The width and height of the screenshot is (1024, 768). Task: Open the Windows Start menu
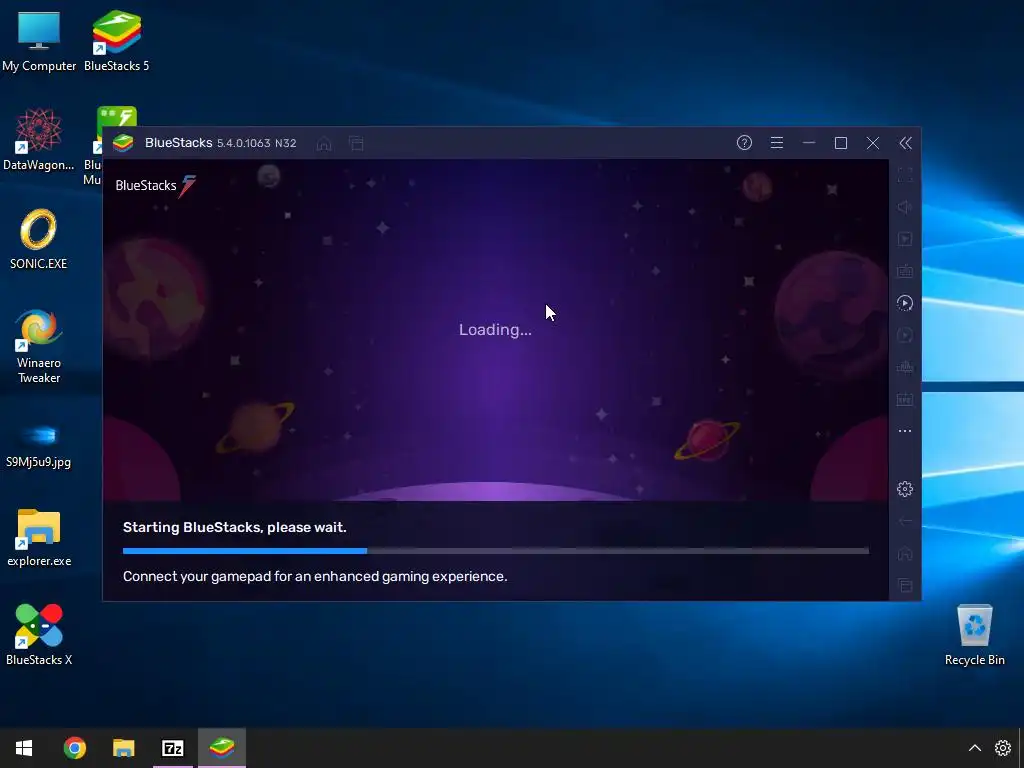pyautogui.click(x=24, y=748)
